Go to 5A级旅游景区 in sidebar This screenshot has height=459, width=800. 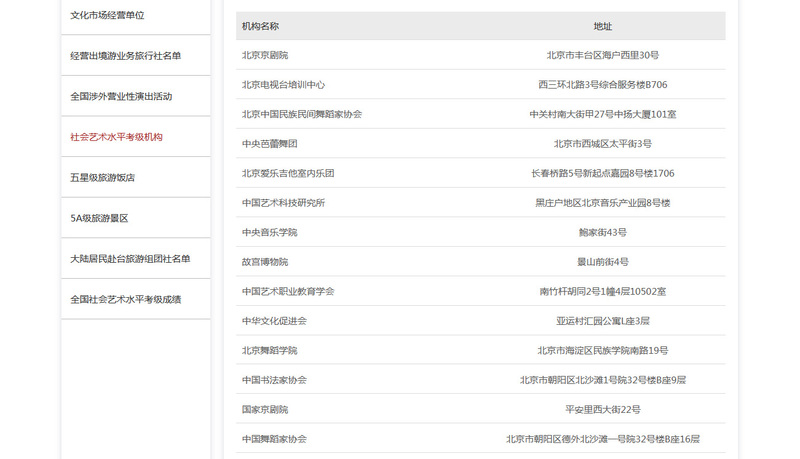[99, 218]
